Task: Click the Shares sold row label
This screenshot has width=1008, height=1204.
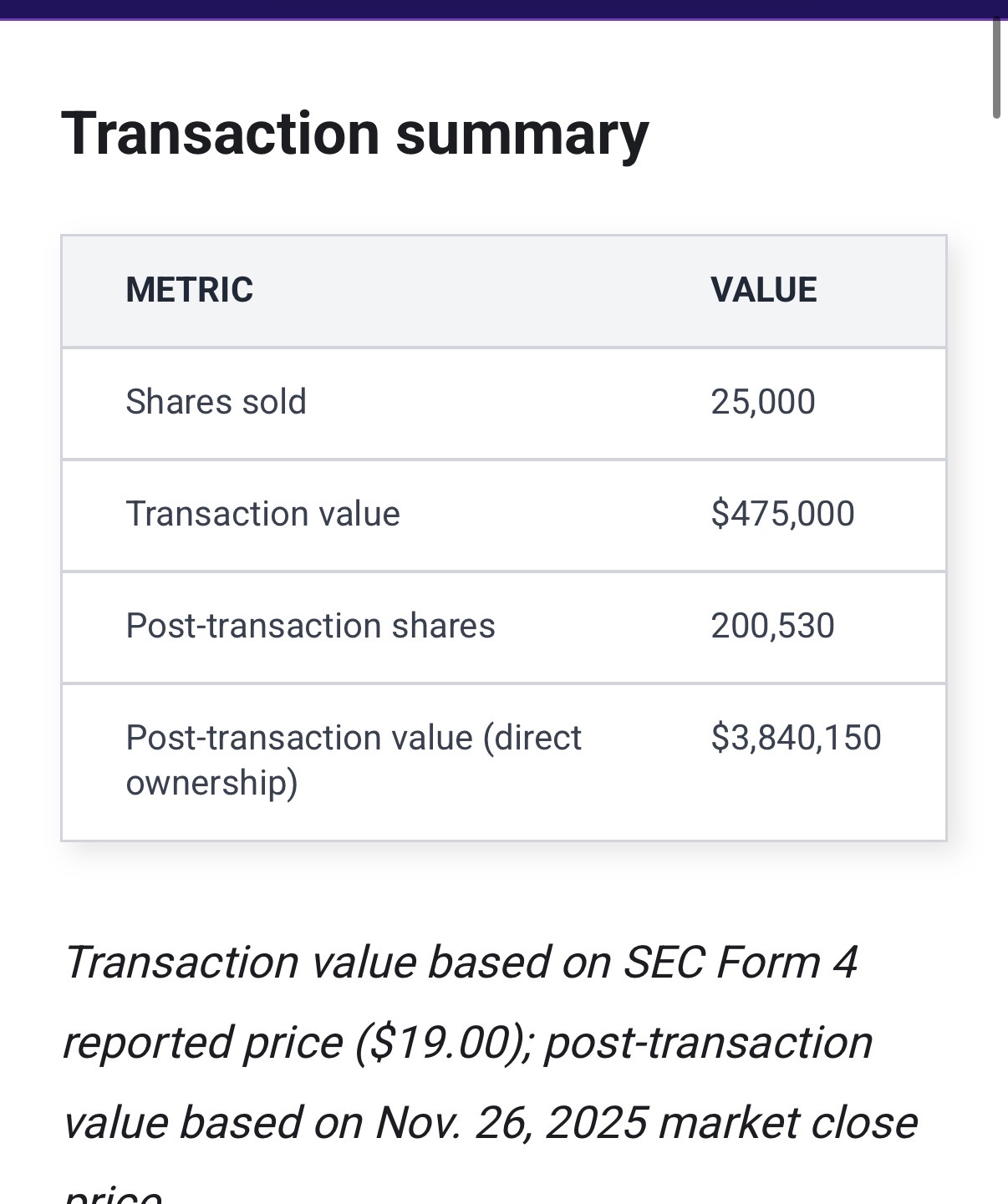Action: coord(216,402)
